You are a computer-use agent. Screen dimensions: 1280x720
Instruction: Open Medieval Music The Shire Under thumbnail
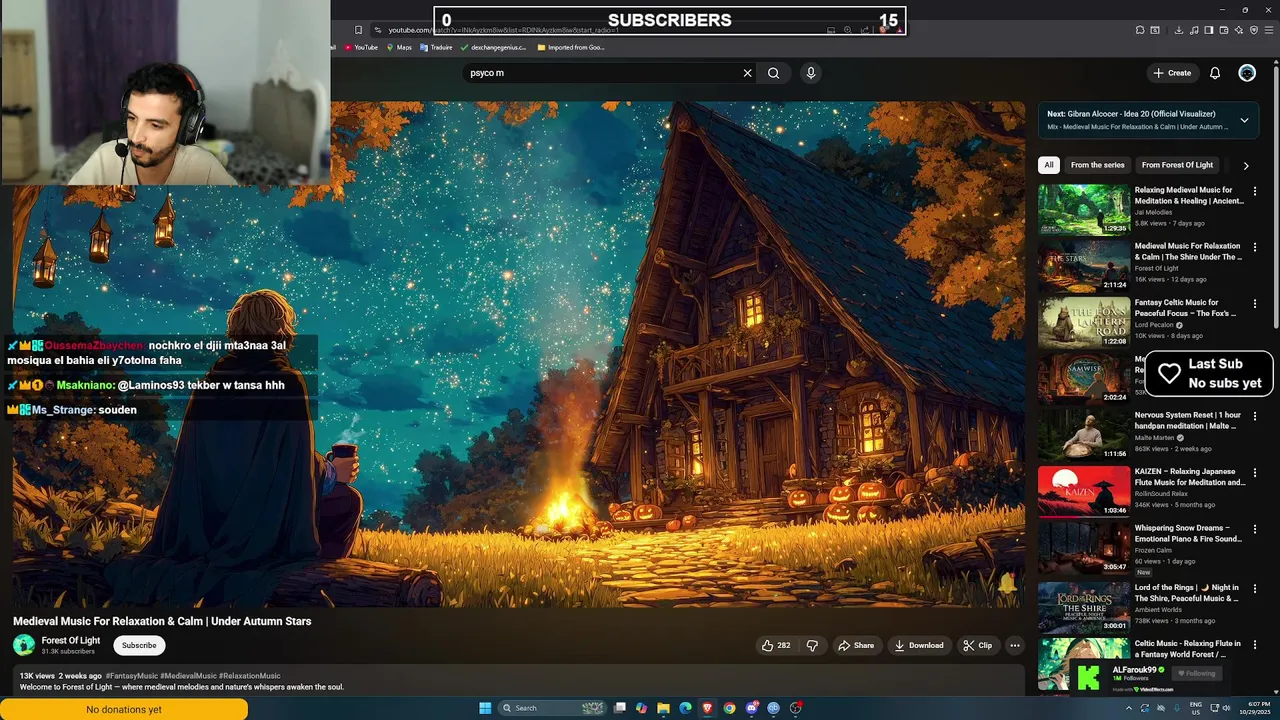pyautogui.click(x=1083, y=265)
